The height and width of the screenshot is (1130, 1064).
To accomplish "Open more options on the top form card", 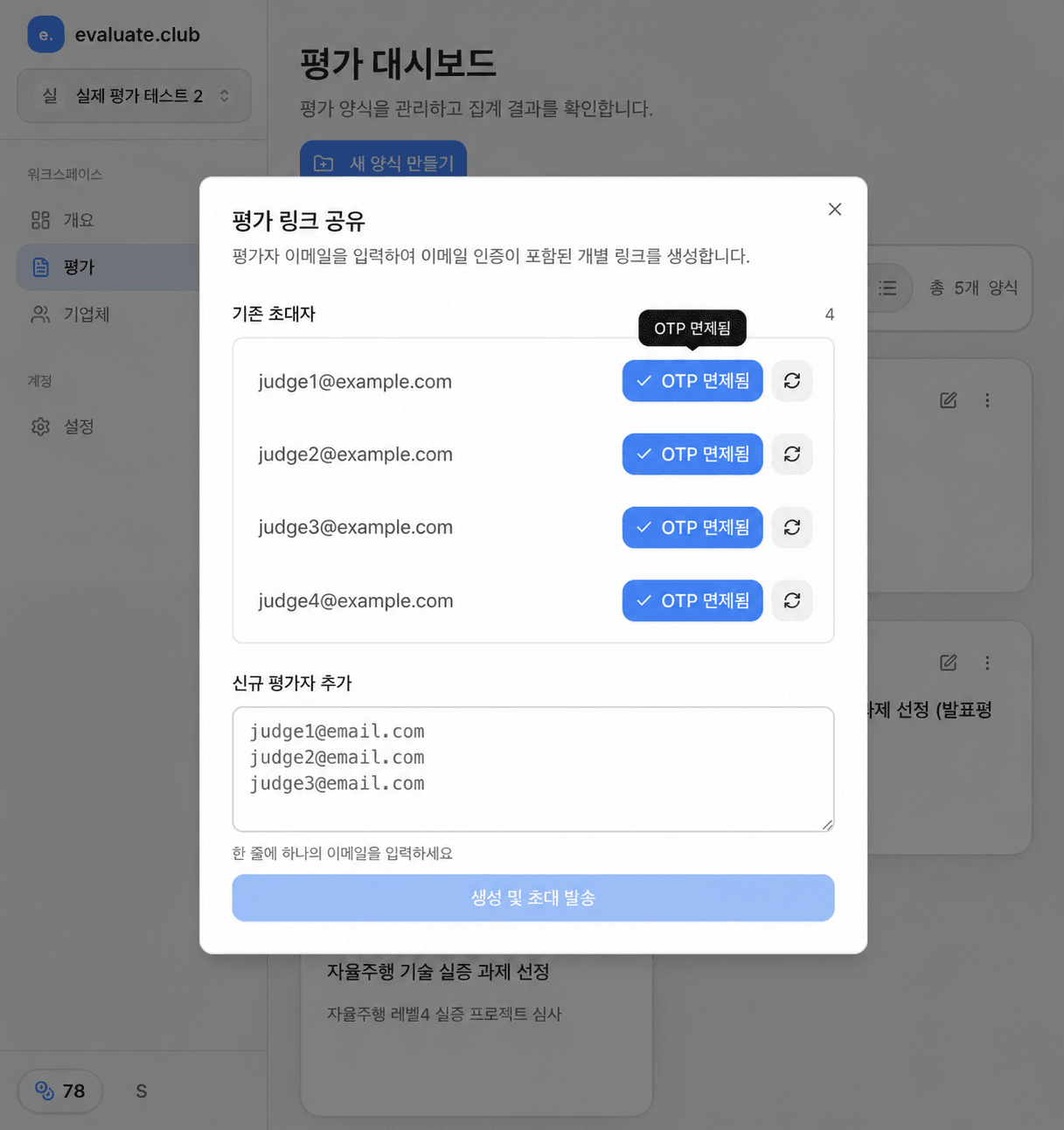I will pos(987,400).
